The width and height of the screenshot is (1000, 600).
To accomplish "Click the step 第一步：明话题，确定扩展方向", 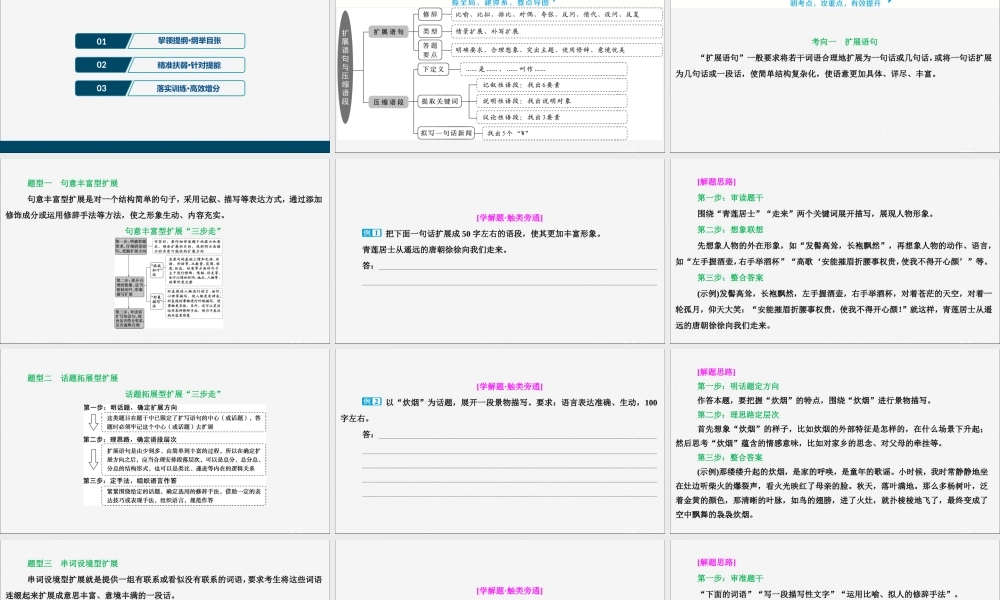I will pos(130,407).
